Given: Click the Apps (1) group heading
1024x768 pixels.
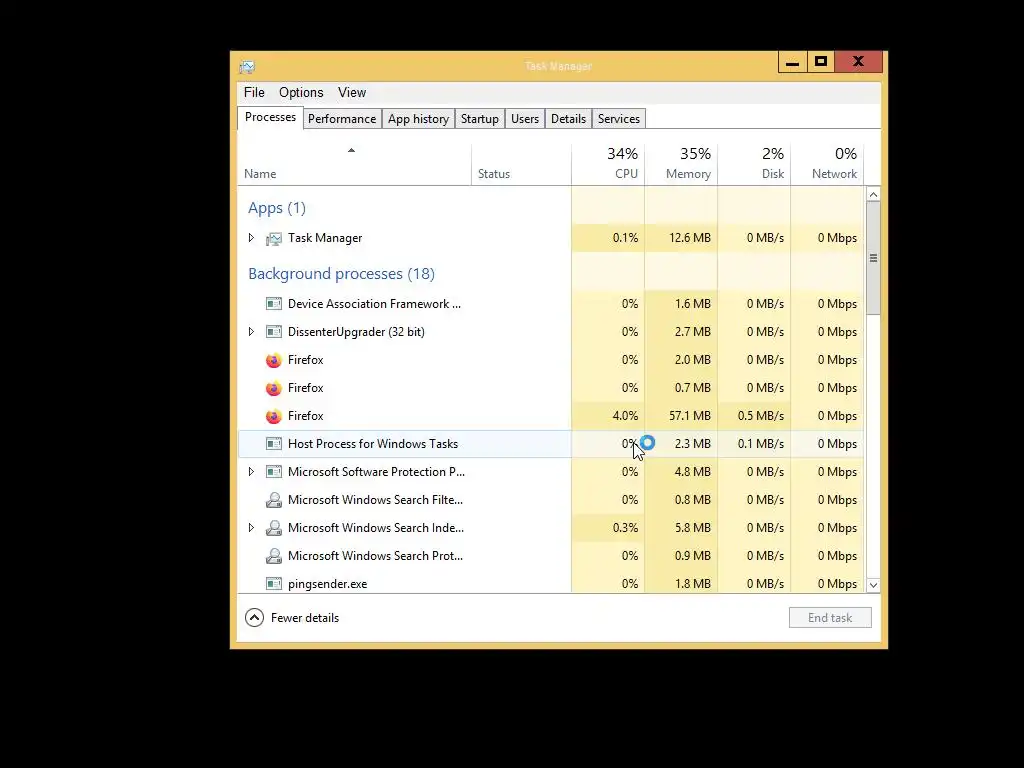Looking at the screenshot, I should coord(277,208).
